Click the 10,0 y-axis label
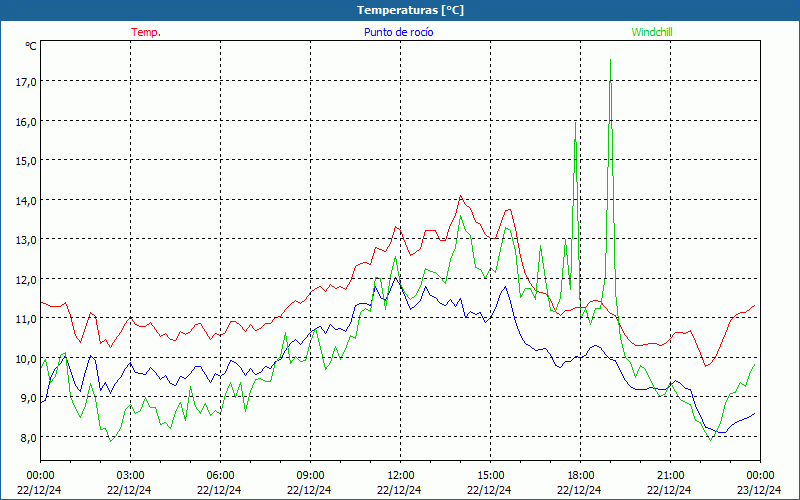The width and height of the screenshot is (800, 500). pyautogui.click(x=26, y=358)
